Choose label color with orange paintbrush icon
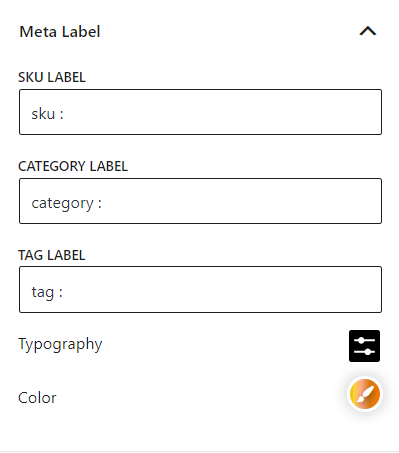This screenshot has height=453, width=399. 365,394
